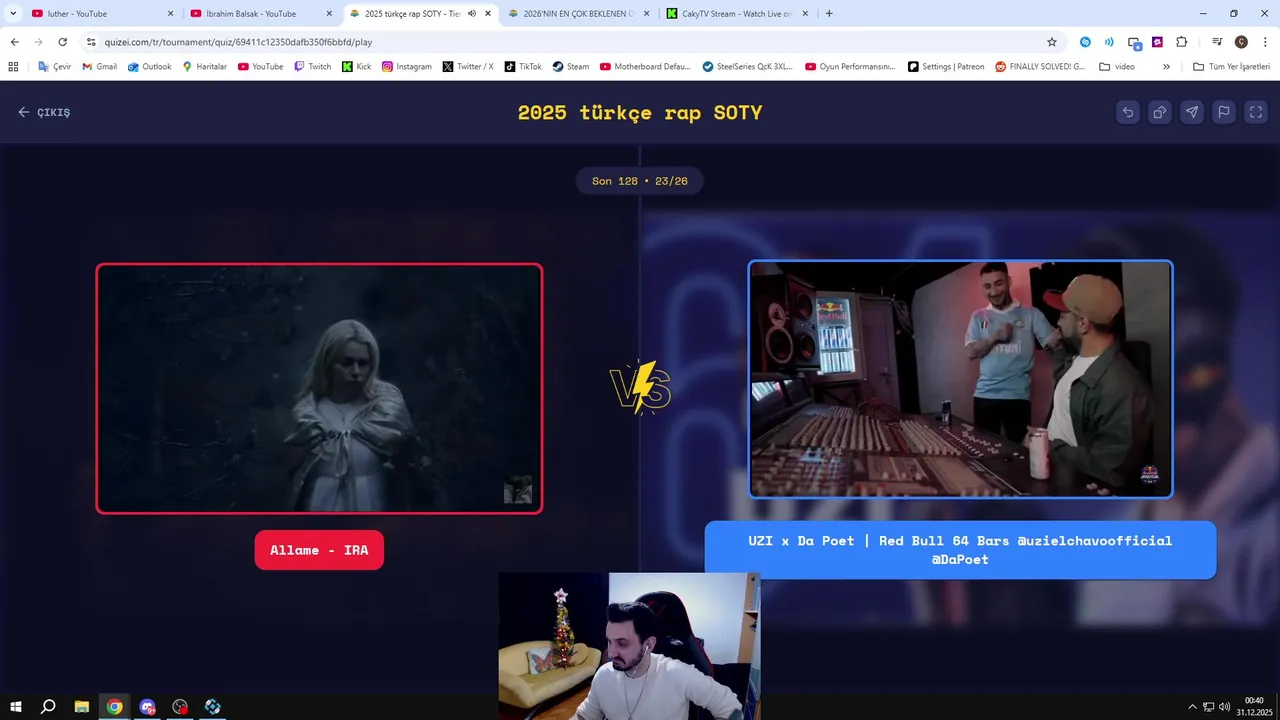The width and height of the screenshot is (1280, 720).
Task: Switch to the luther - YouTube tab
Action: [103, 14]
